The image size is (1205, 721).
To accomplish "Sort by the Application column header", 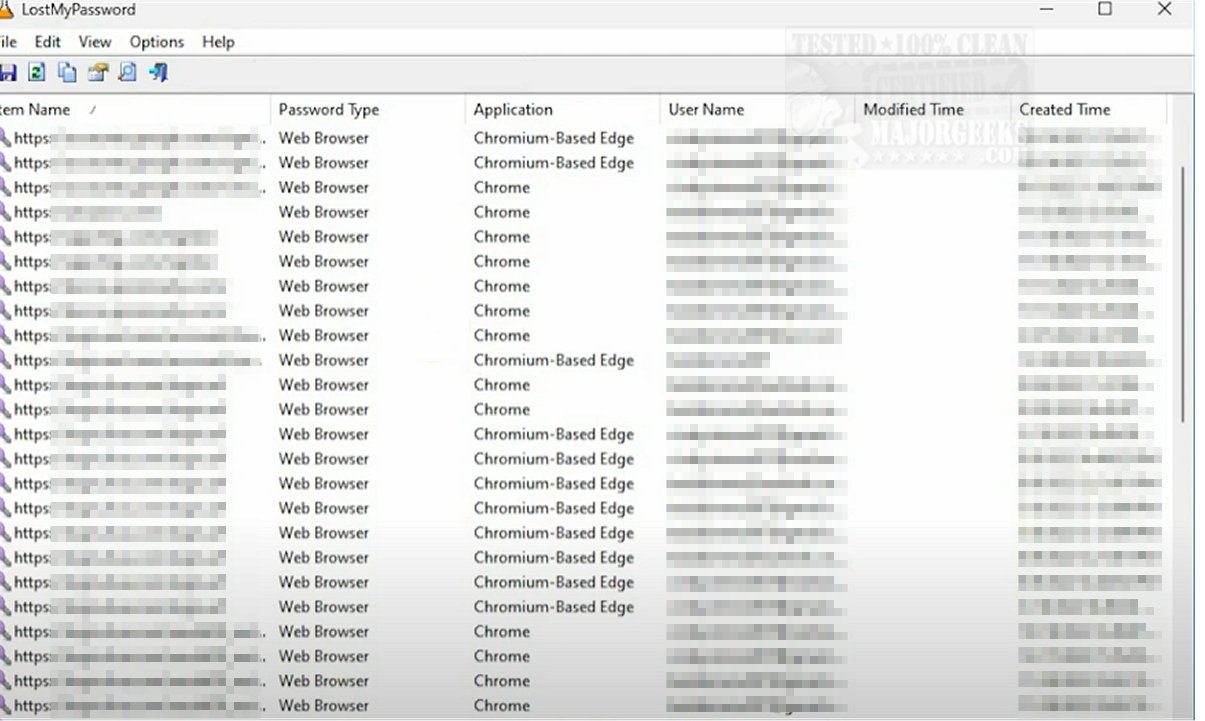I will [562, 110].
